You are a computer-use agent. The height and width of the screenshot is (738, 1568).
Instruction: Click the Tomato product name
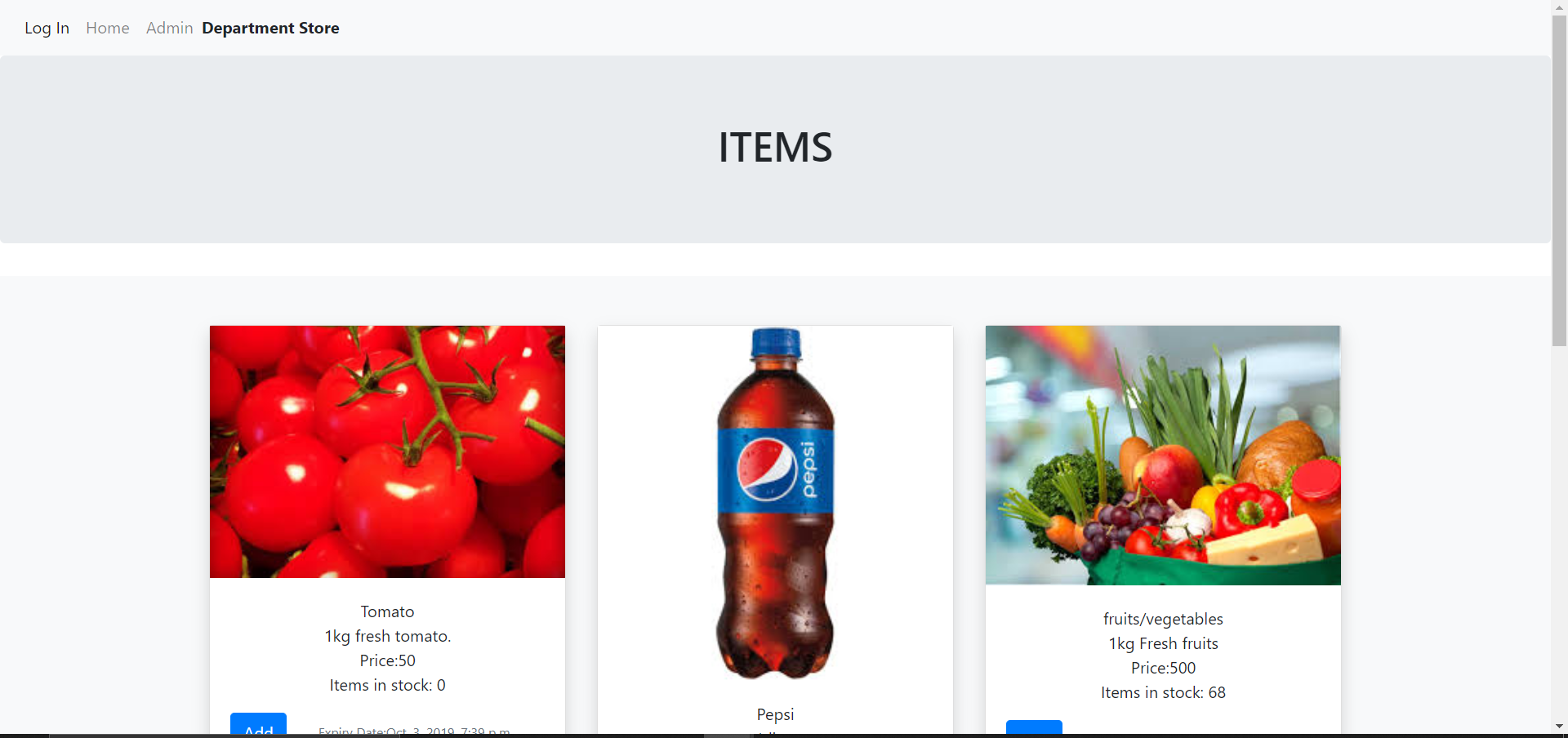[x=387, y=611]
